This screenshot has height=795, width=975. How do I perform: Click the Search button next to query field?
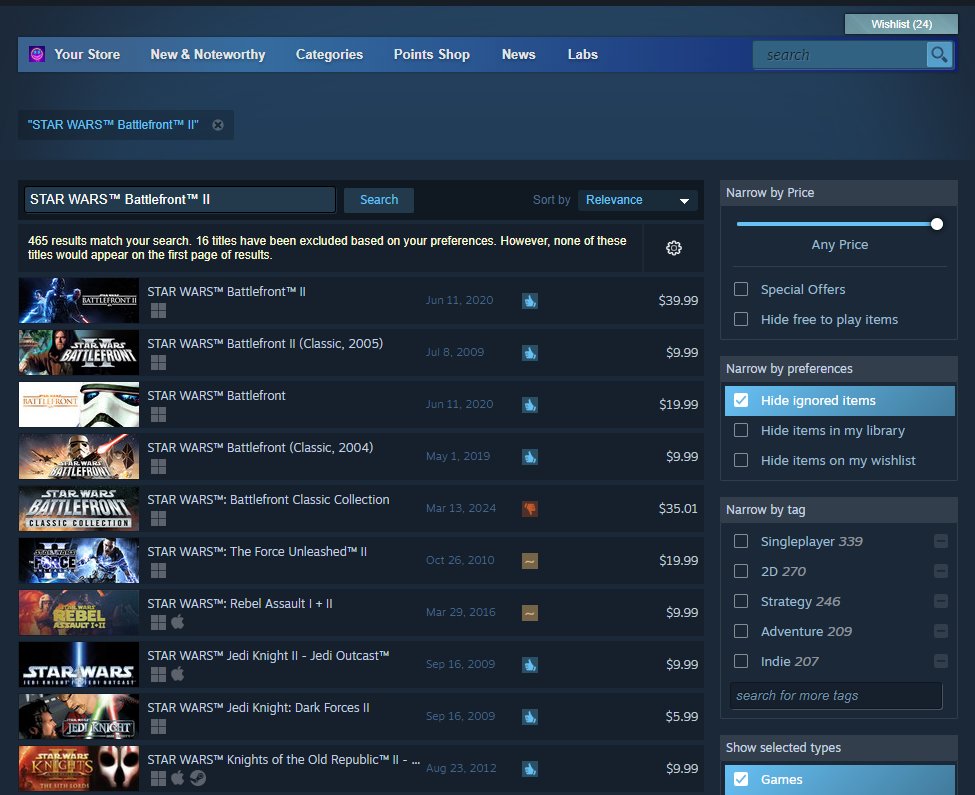coord(379,200)
